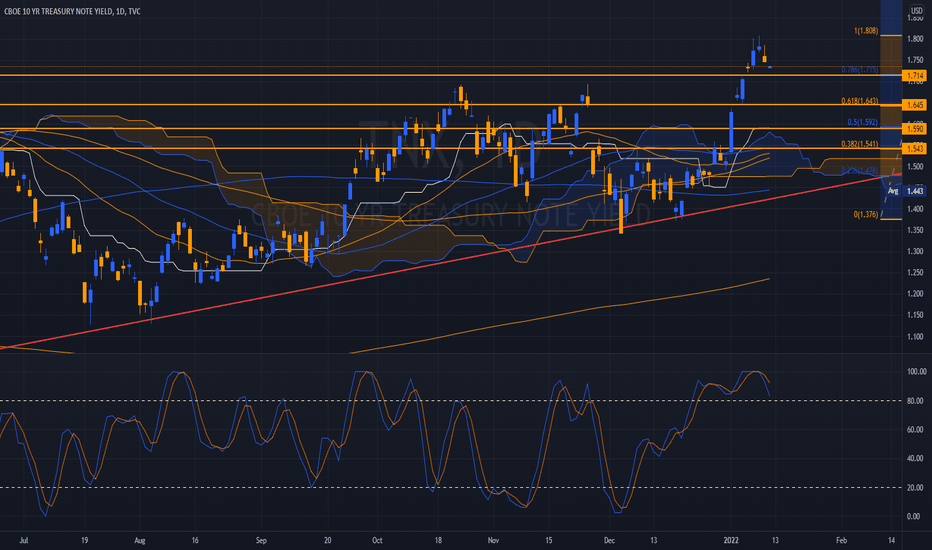
Task: Click the 1.300 price axis label
Action: 915,252
